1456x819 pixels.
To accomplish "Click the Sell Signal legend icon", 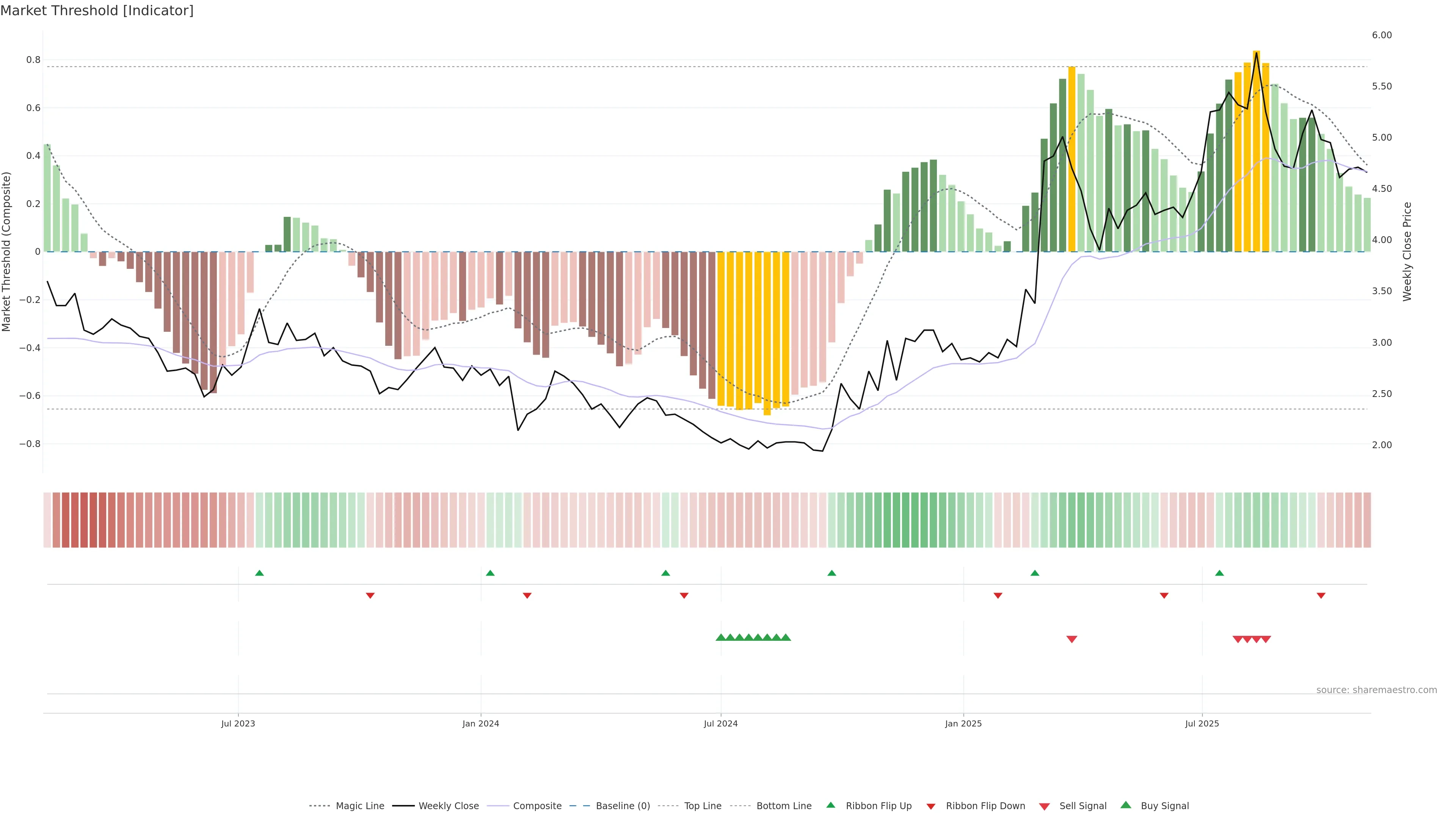I will click(x=1045, y=806).
